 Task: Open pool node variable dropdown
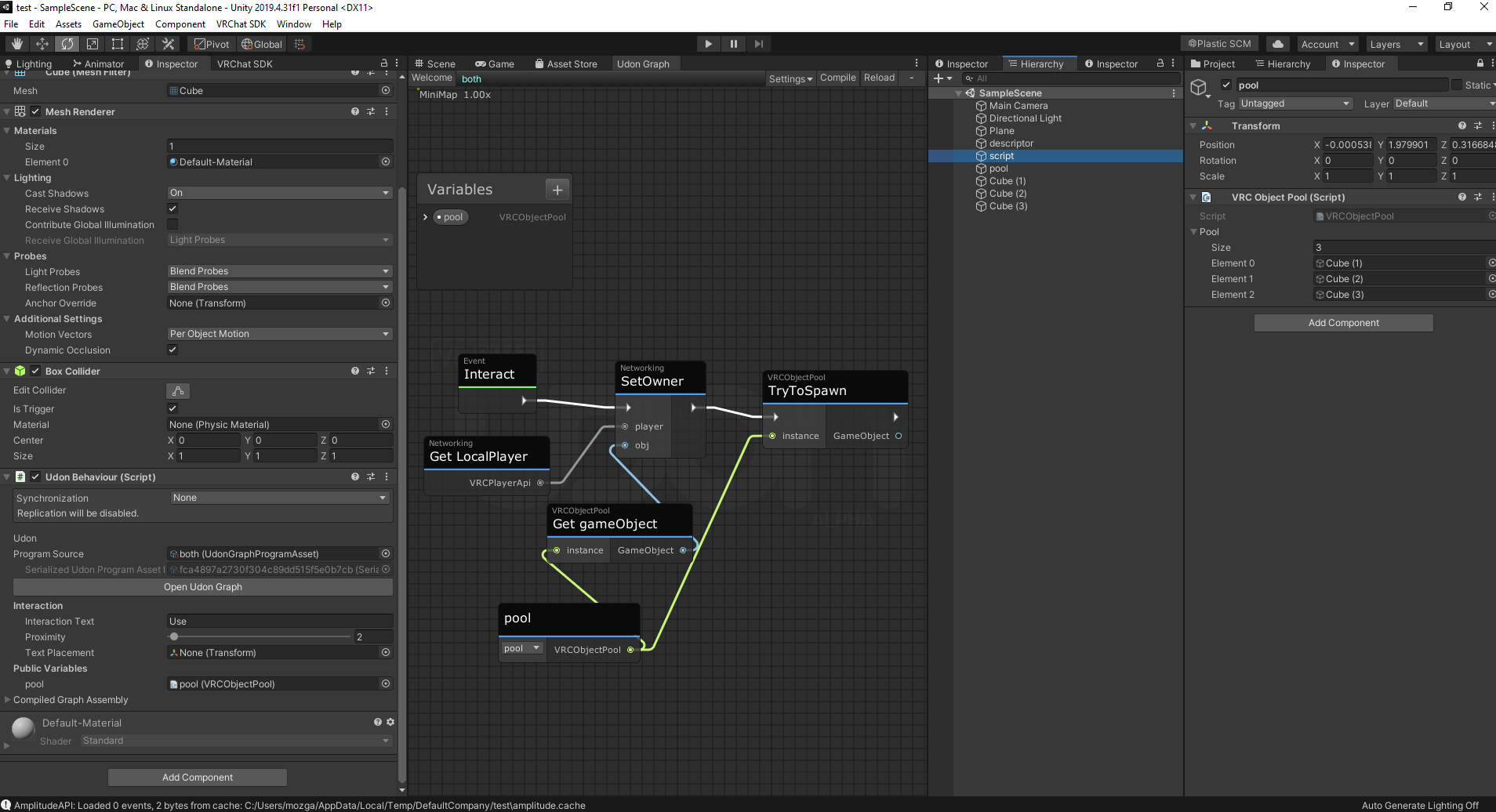tap(522, 648)
